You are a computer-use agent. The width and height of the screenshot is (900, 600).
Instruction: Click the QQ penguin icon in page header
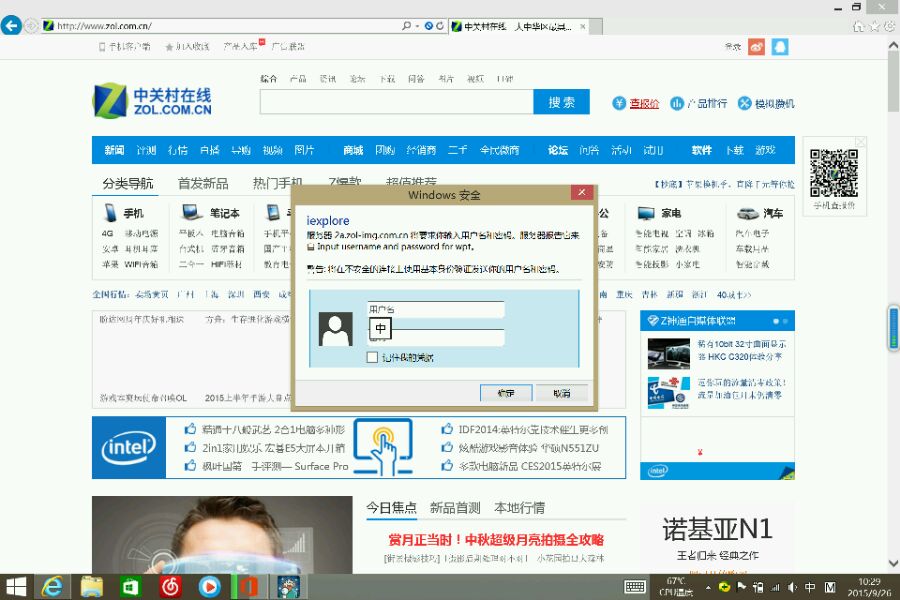tap(779, 47)
